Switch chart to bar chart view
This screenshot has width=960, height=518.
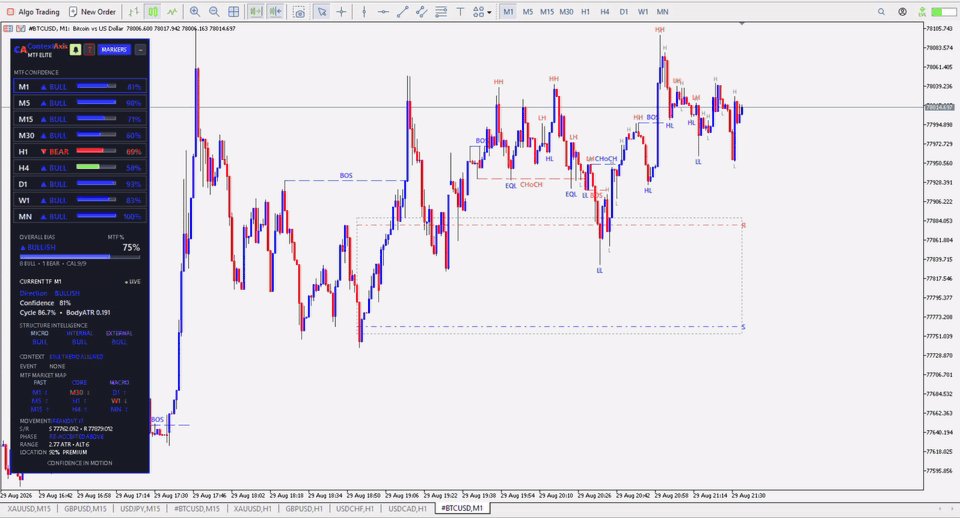pyautogui.click(x=133, y=12)
